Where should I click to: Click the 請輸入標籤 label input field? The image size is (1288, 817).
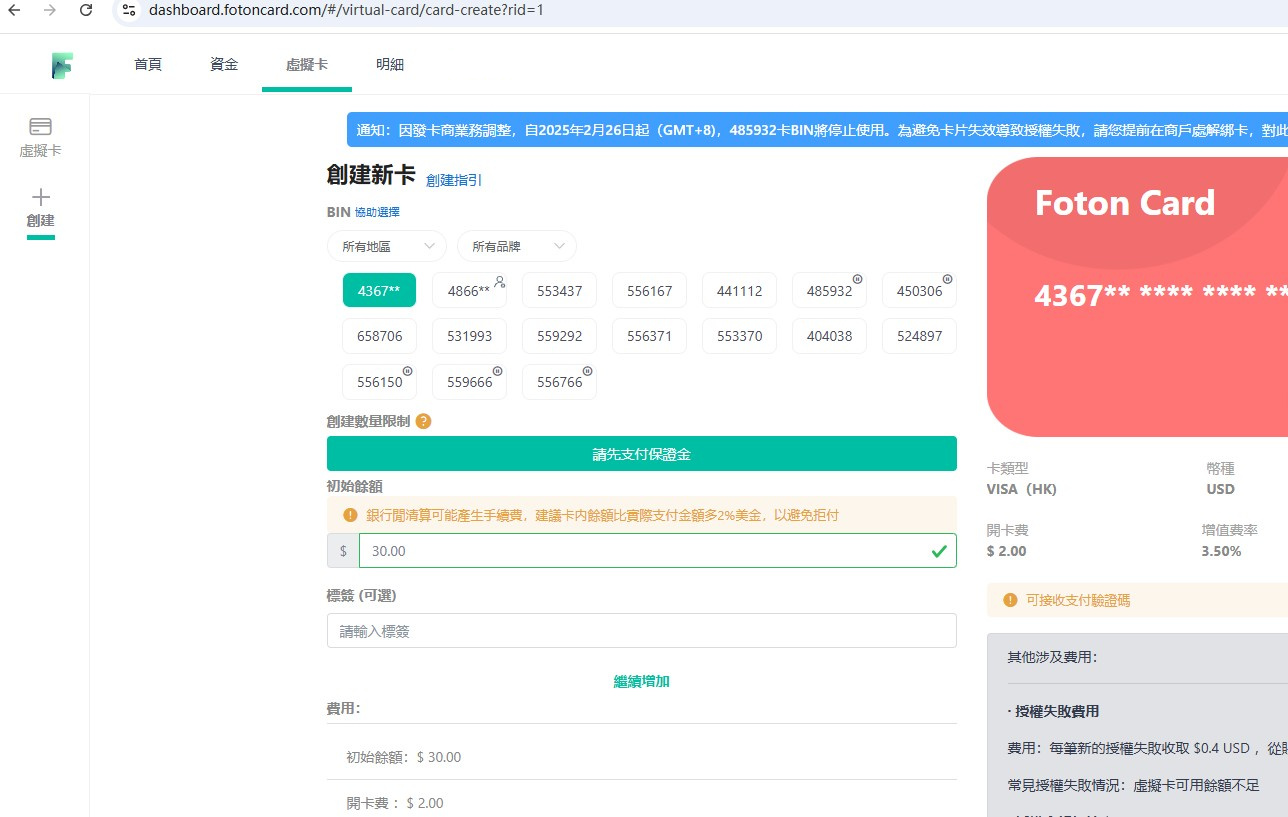click(x=642, y=631)
